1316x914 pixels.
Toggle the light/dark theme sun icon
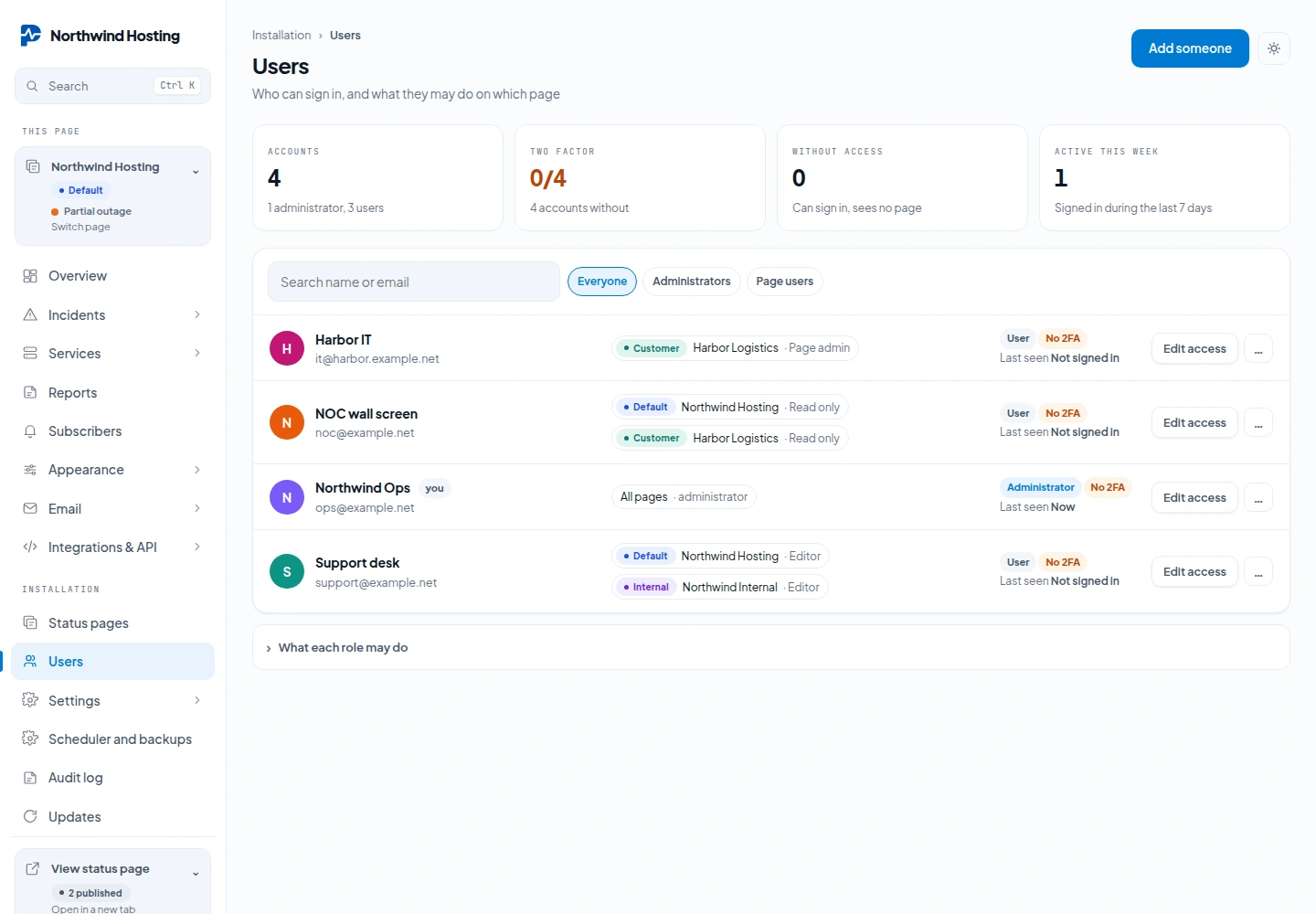1274,48
